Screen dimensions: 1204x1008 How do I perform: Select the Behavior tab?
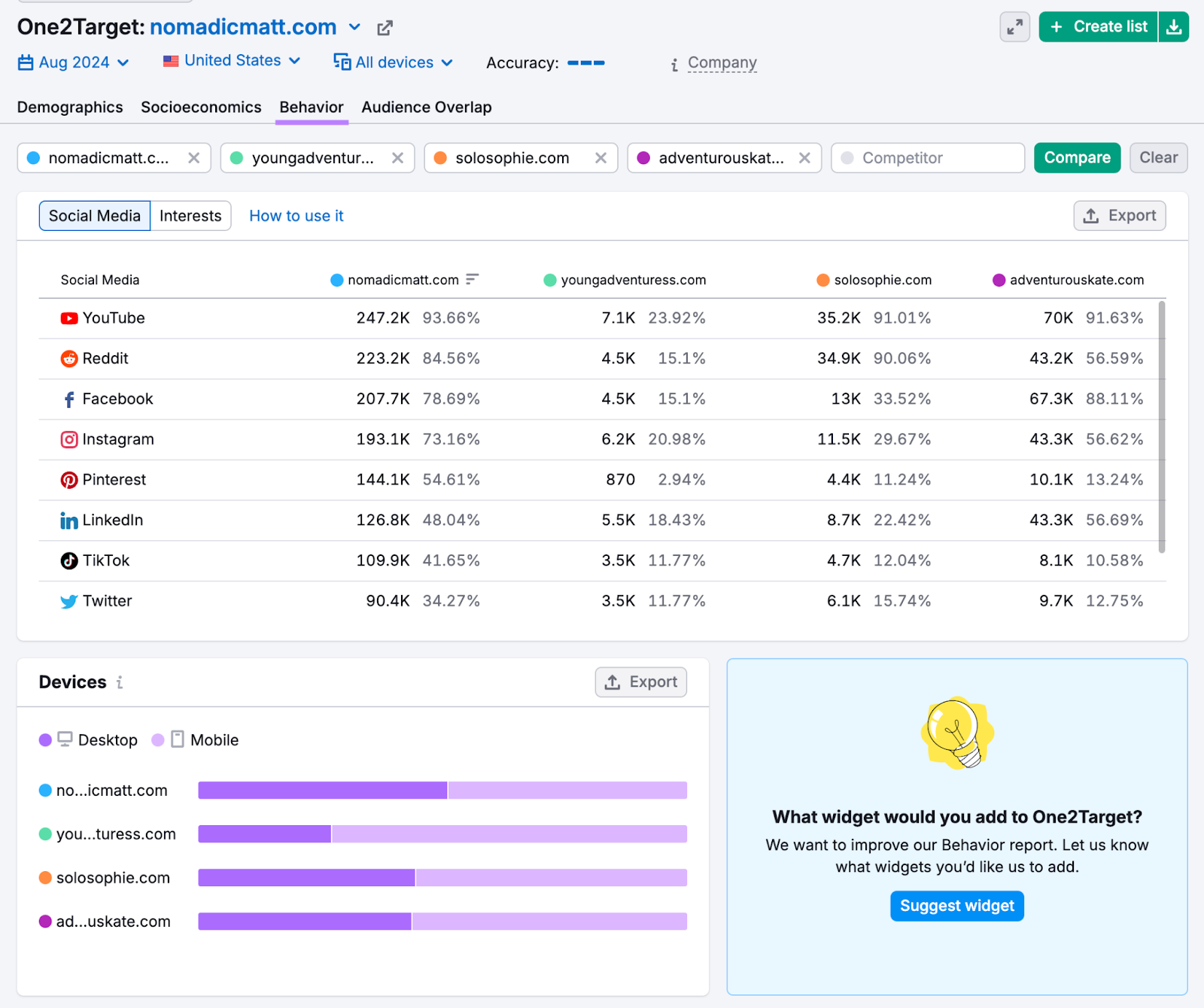click(312, 107)
